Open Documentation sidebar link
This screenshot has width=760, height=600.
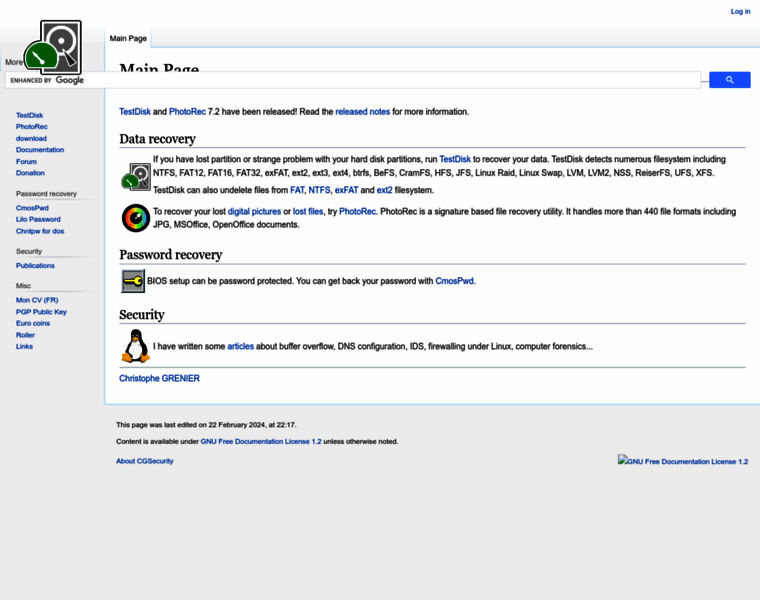(x=40, y=150)
